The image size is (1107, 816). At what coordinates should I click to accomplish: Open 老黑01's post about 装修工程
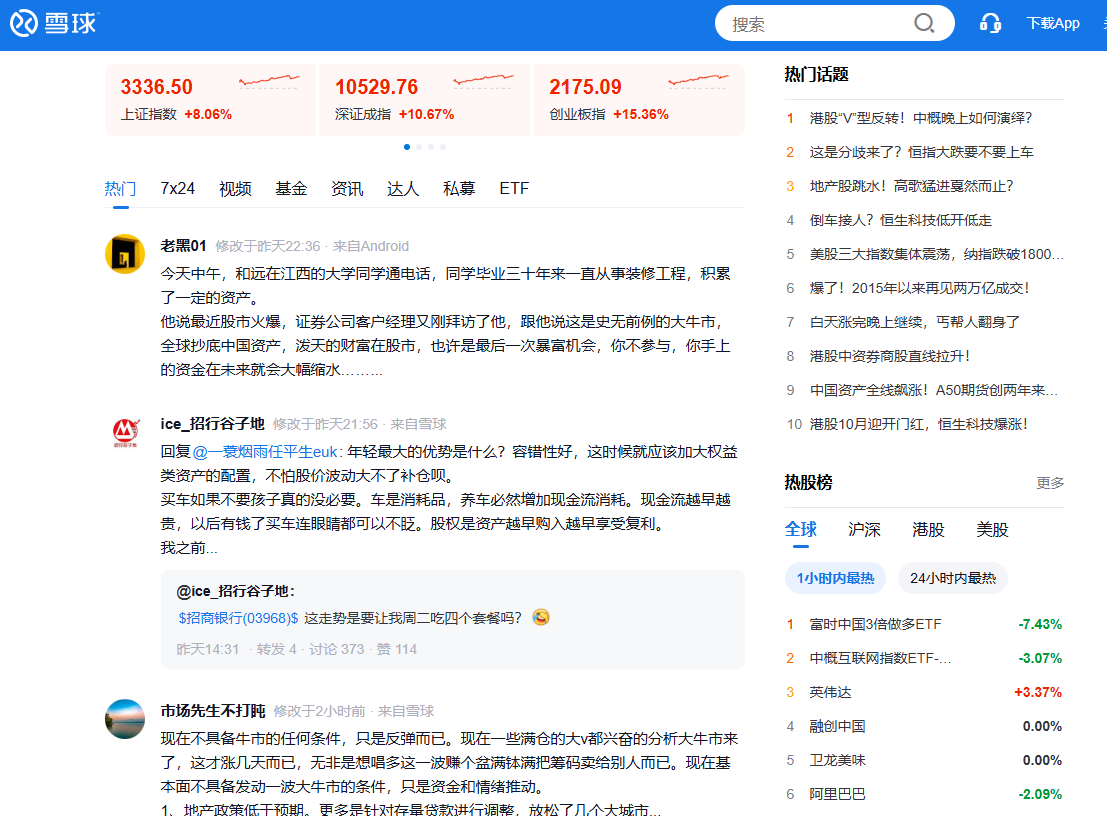[x=445, y=322]
